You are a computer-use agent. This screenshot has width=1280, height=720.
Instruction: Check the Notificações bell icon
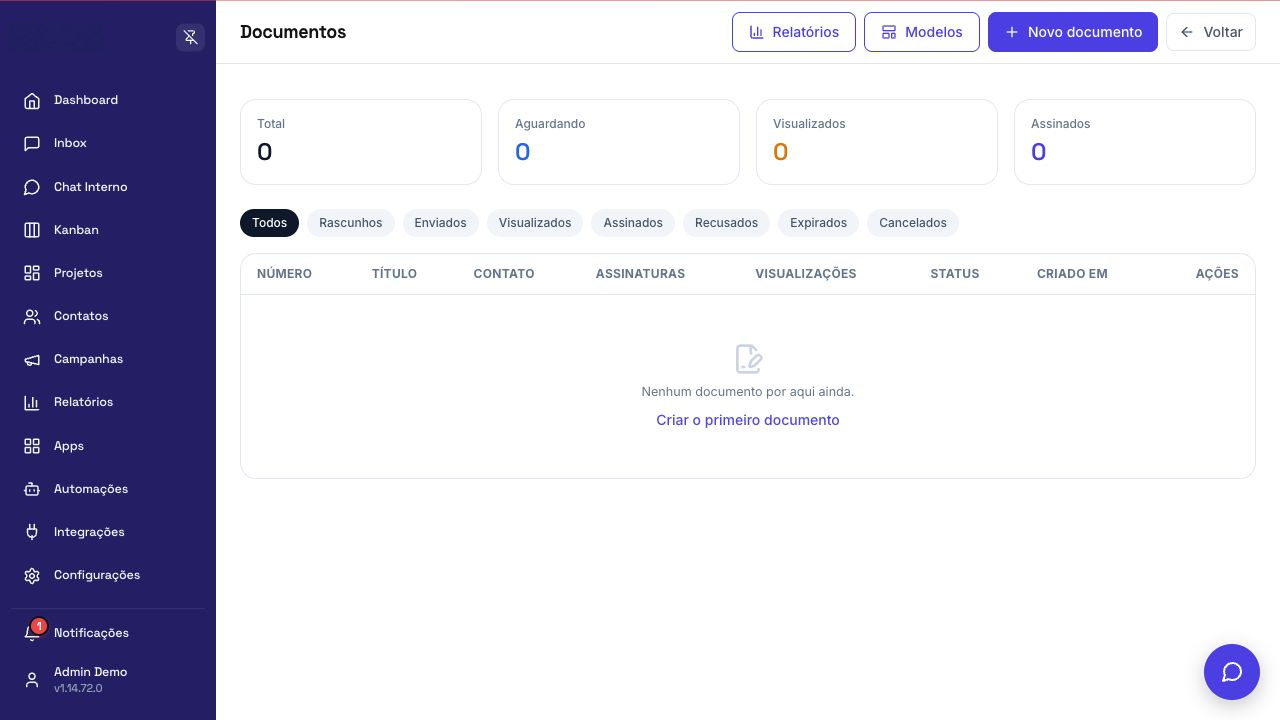pyautogui.click(x=32, y=633)
